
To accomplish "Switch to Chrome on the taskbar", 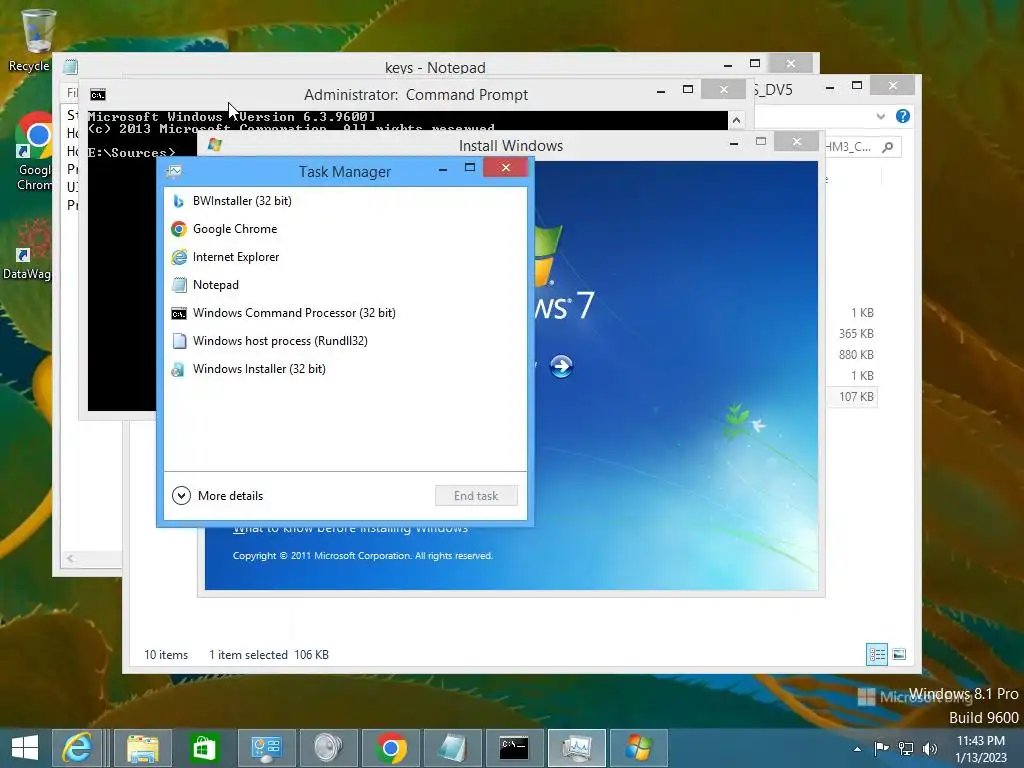I will pos(391,748).
